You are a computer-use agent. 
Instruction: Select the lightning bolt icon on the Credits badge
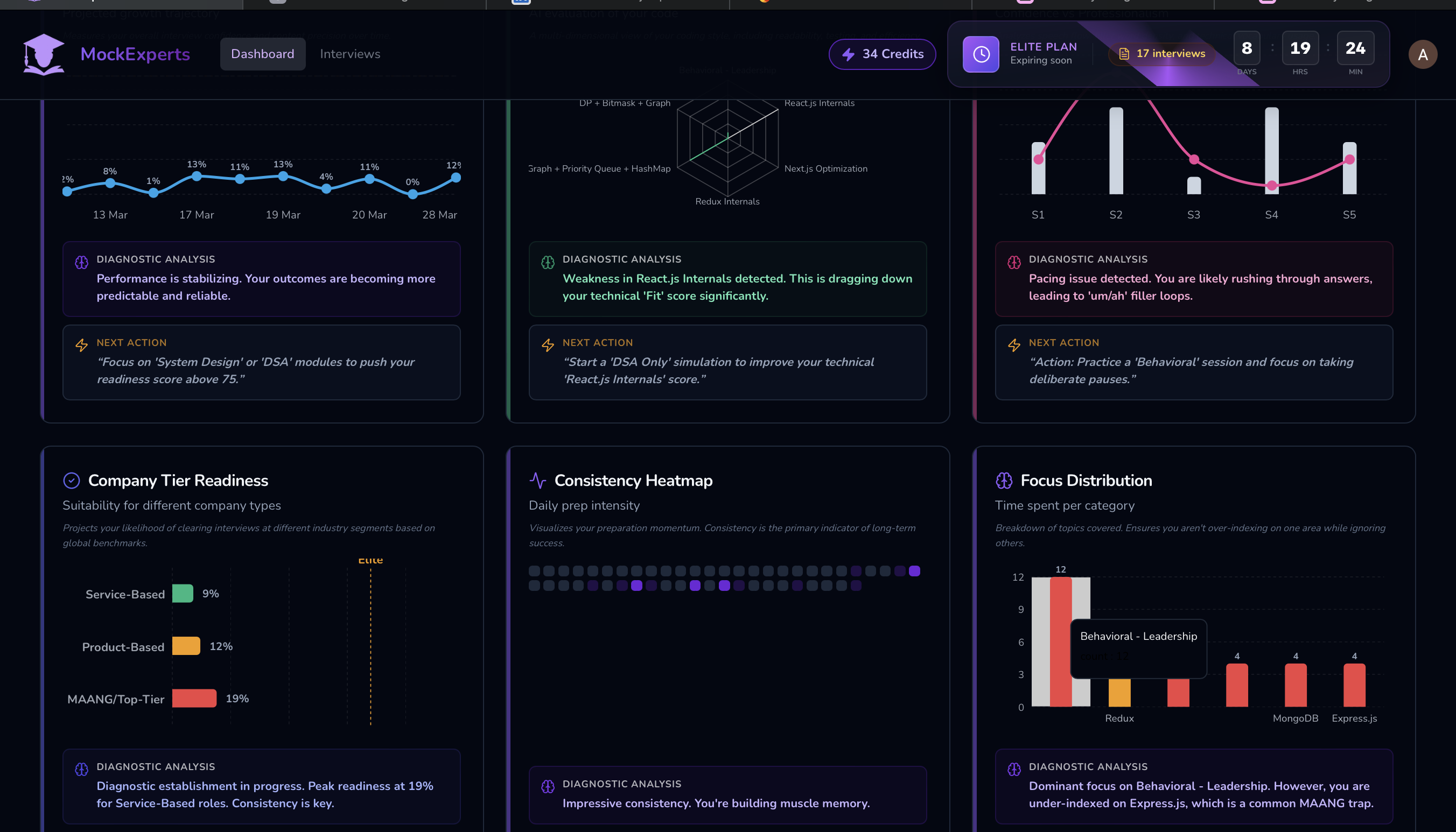tap(848, 54)
